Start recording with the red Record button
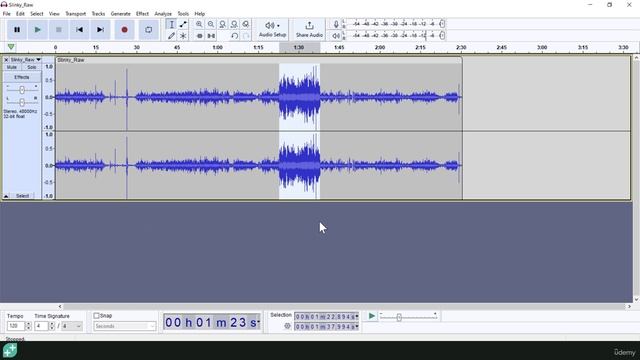This screenshot has height=360, width=640. tap(124, 30)
